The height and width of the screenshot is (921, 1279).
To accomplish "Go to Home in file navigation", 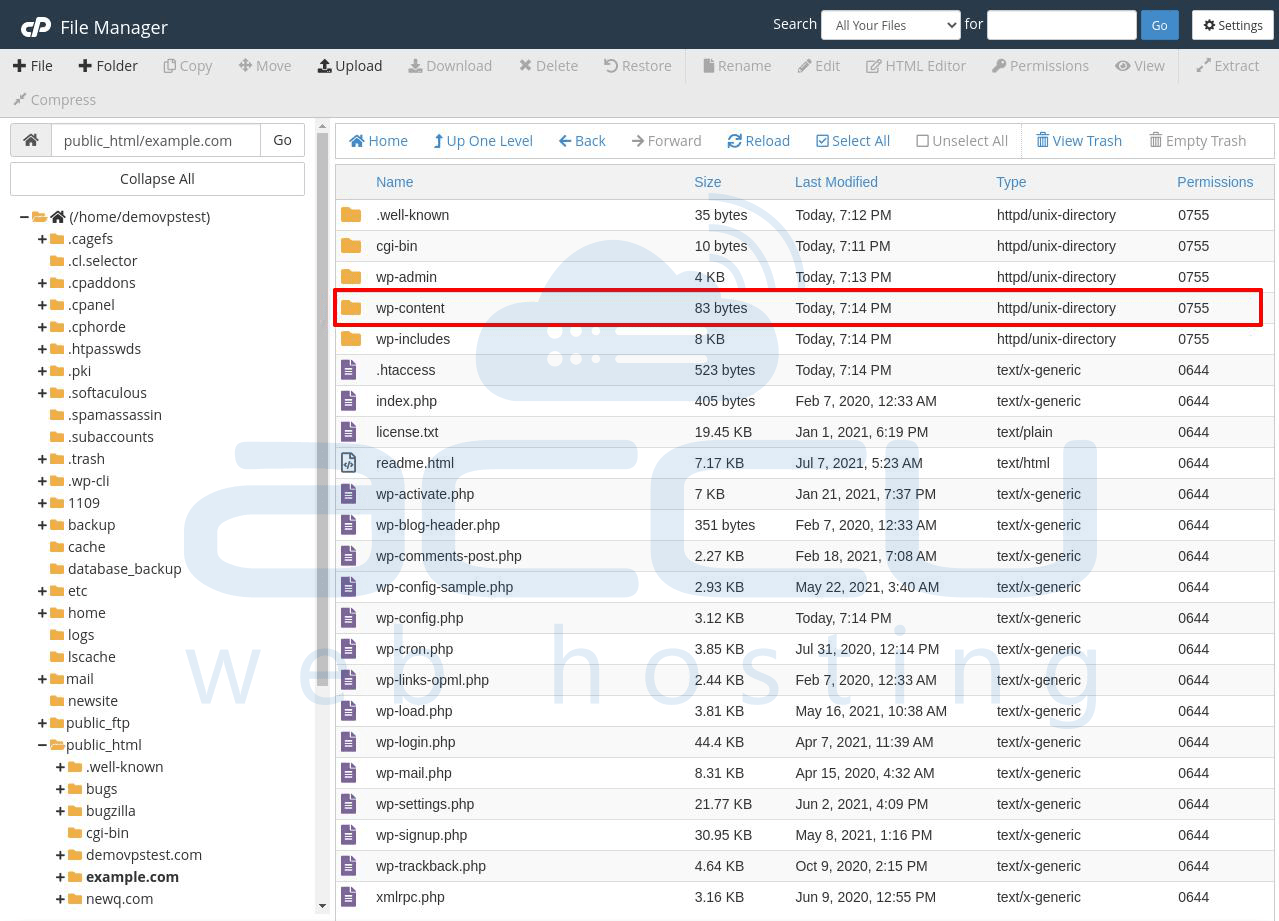I will 378,141.
